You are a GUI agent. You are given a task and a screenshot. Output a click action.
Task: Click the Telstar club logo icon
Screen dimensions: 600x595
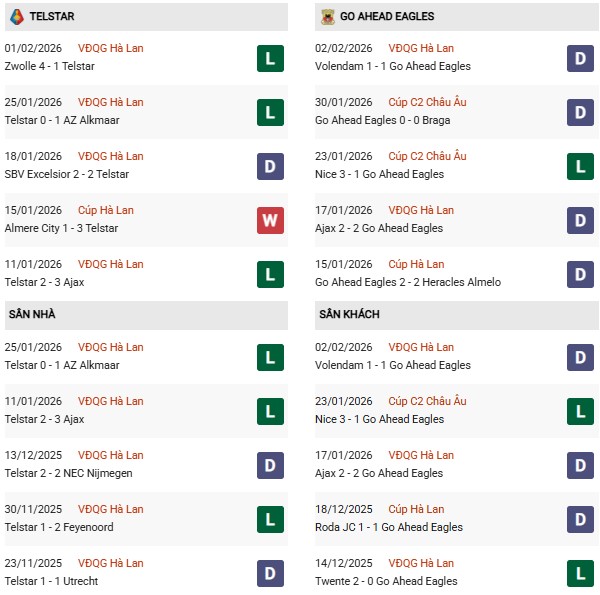(16, 16)
